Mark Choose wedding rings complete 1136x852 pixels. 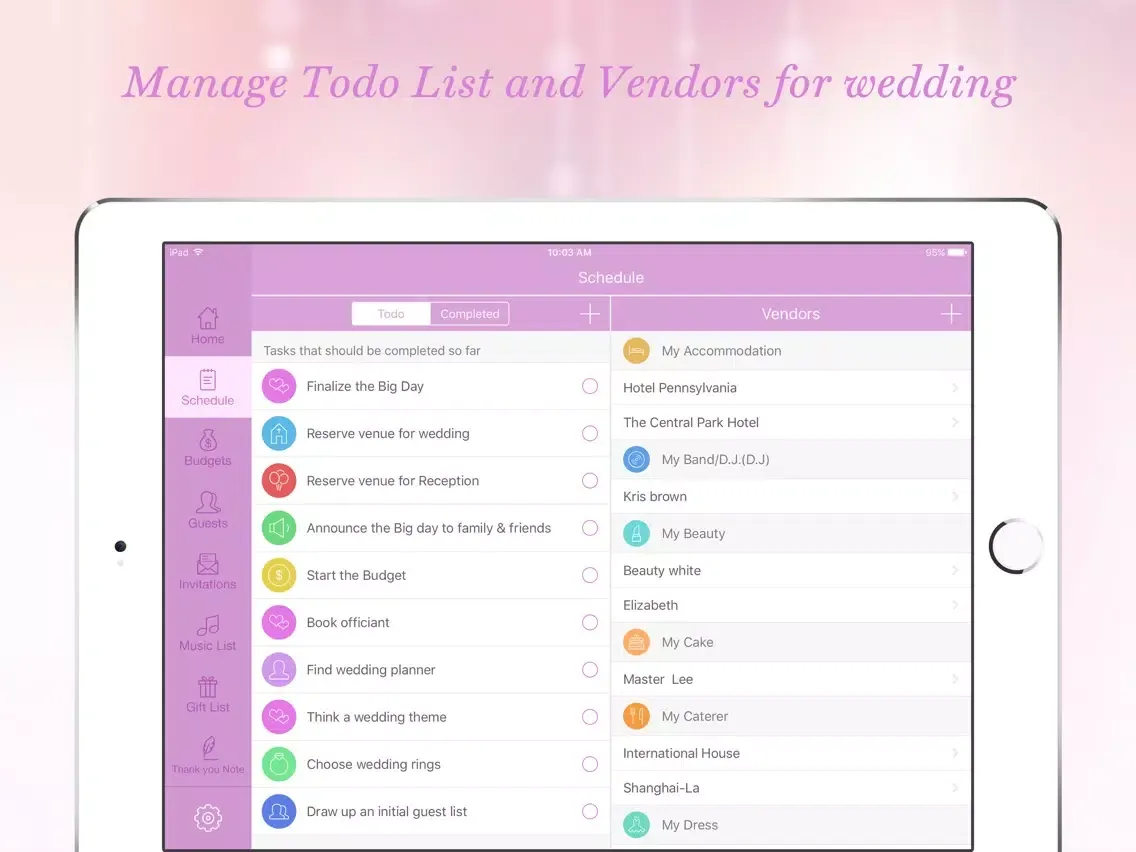[590, 764]
